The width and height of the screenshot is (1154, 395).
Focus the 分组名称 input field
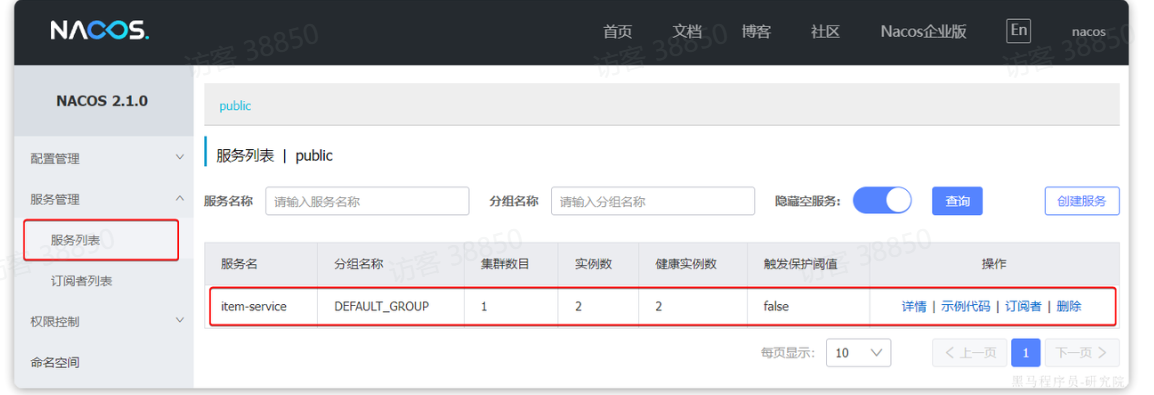click(x=653, y=201)
